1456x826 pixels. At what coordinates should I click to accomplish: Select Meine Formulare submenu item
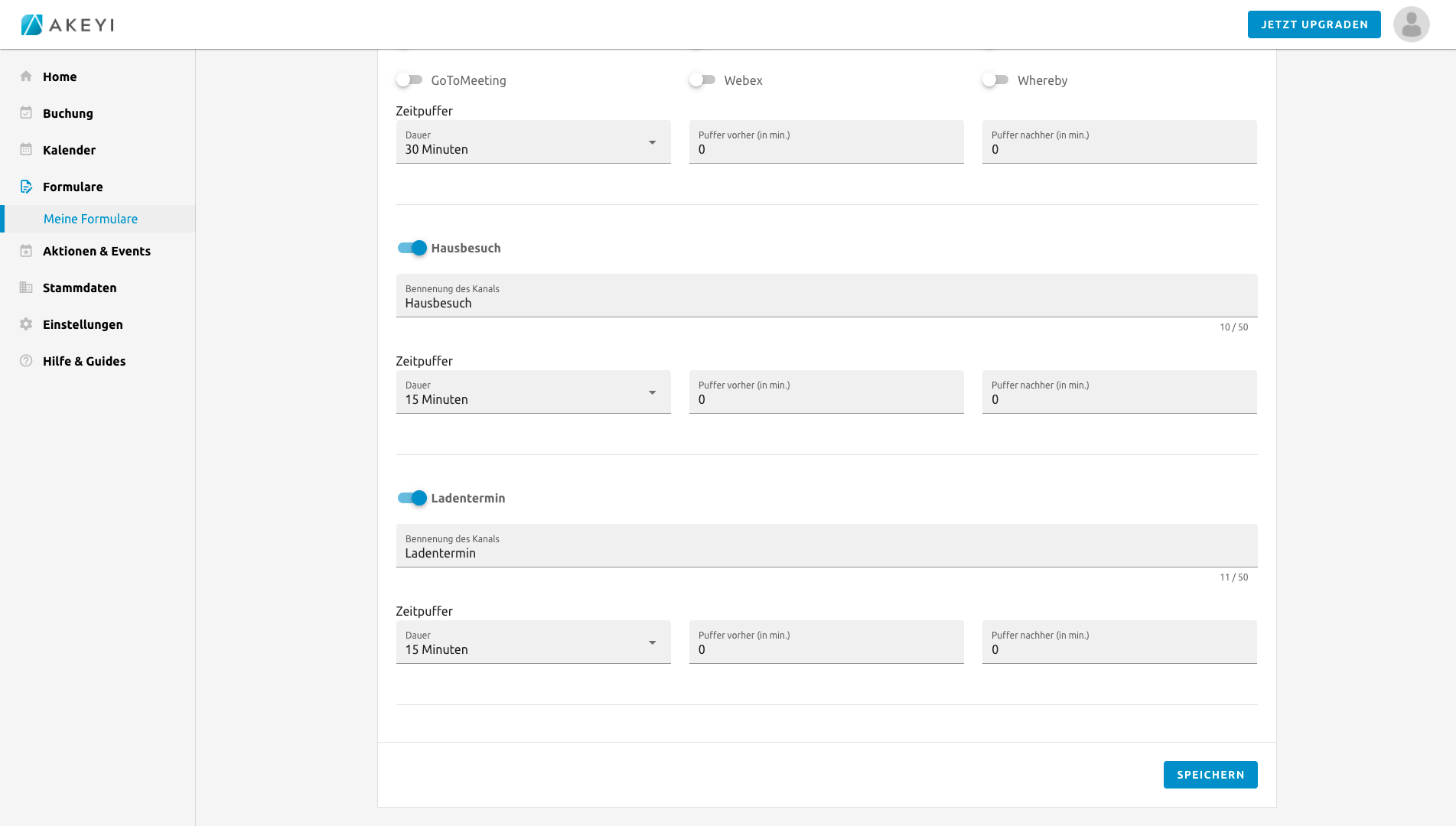(90, 219)
